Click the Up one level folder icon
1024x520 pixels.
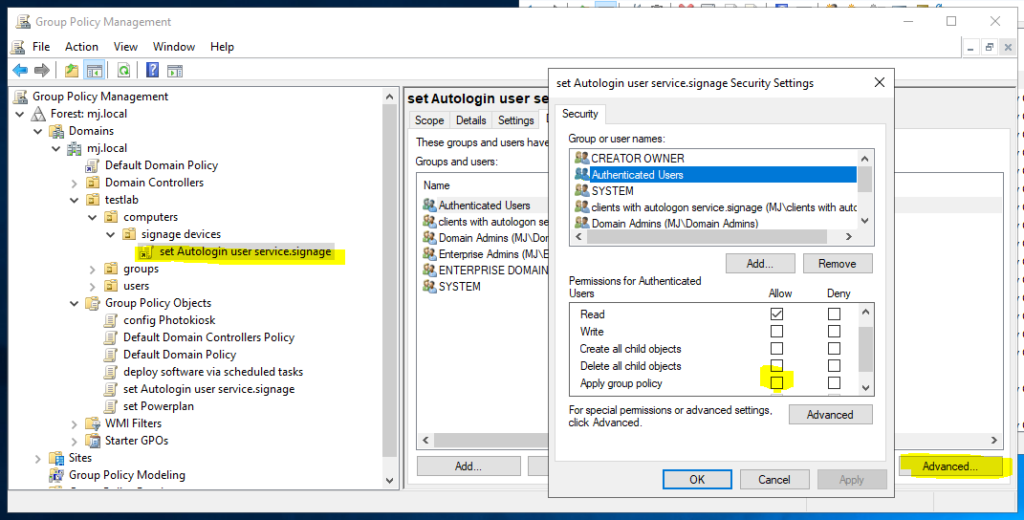click(71, 70)
